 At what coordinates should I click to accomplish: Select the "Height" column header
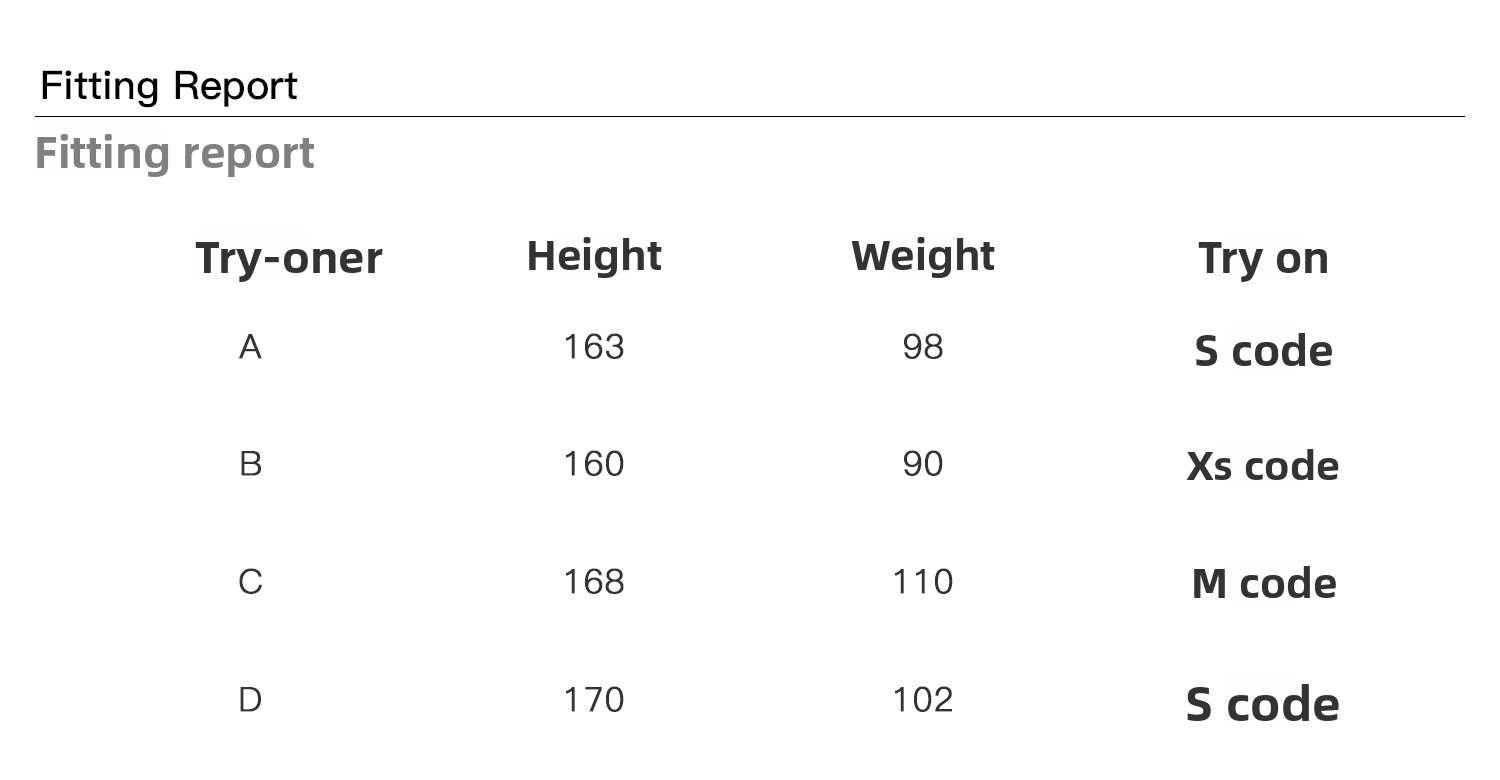(594, 256)
